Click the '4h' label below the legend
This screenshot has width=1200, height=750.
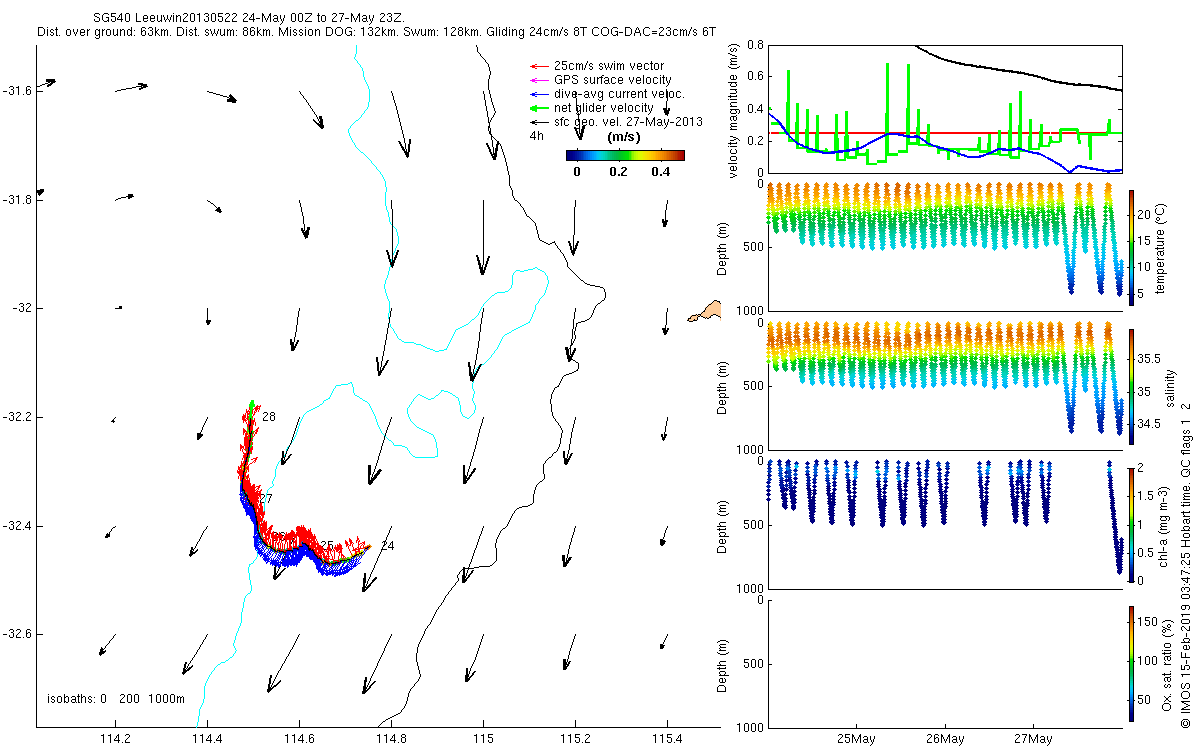[537, 136]
